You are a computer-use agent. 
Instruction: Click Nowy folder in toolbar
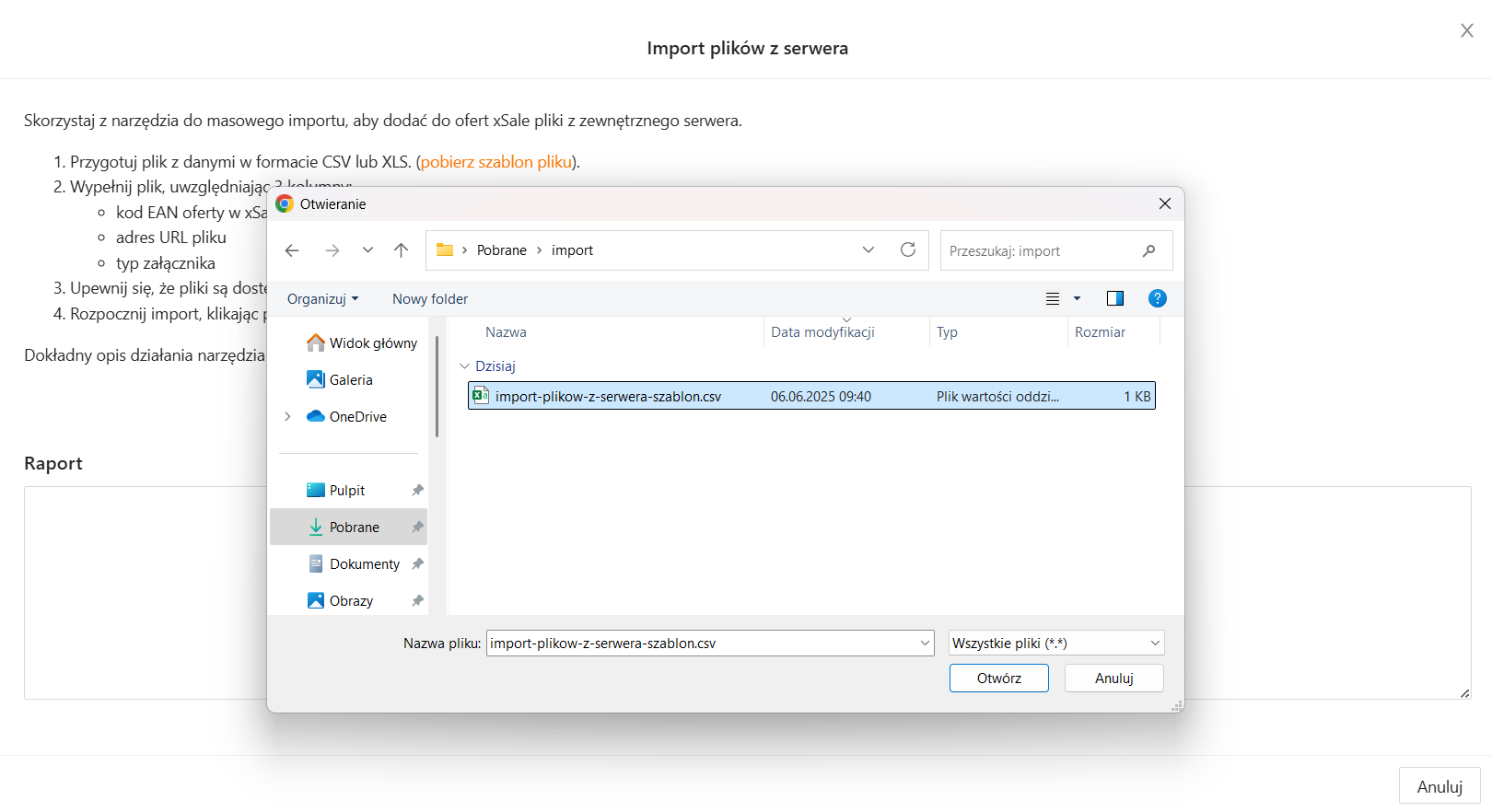pyautogui.click(x=430, y=299)
